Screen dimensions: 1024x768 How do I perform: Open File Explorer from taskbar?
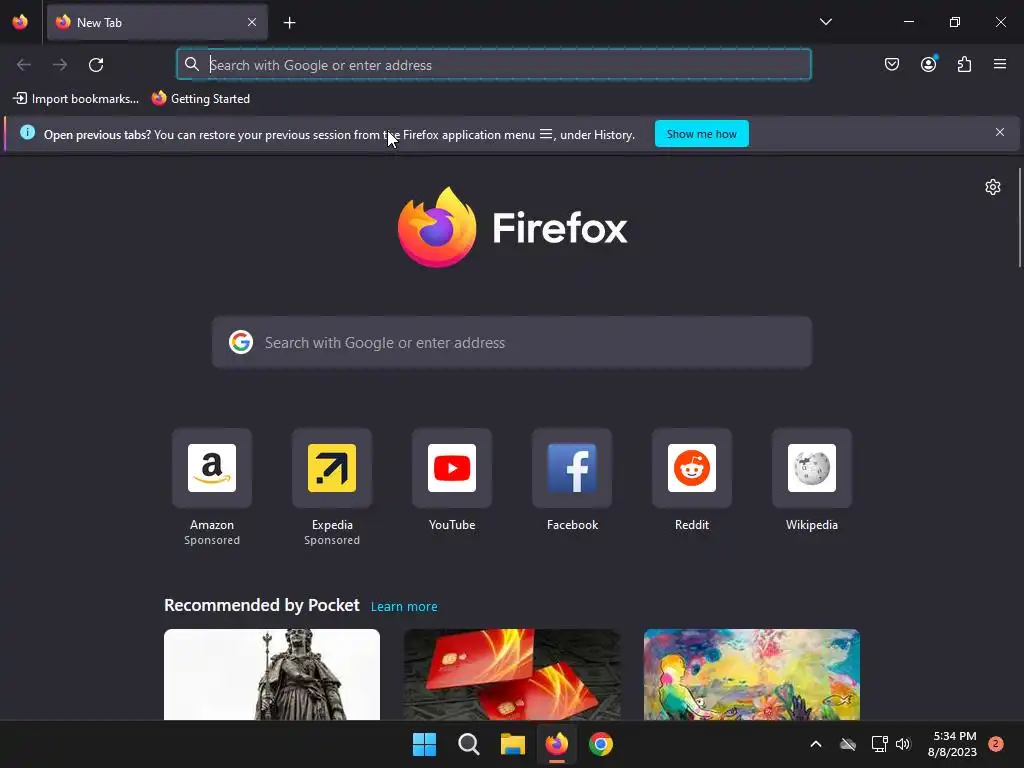[513, 744]
